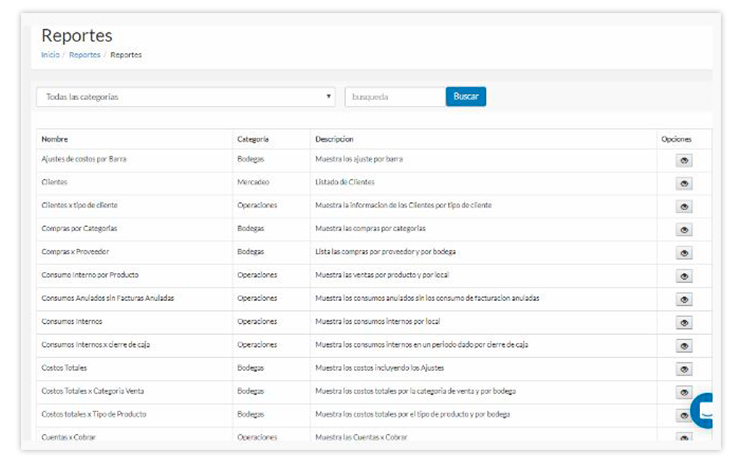Click the Descripcion column header

coord(334,139)
